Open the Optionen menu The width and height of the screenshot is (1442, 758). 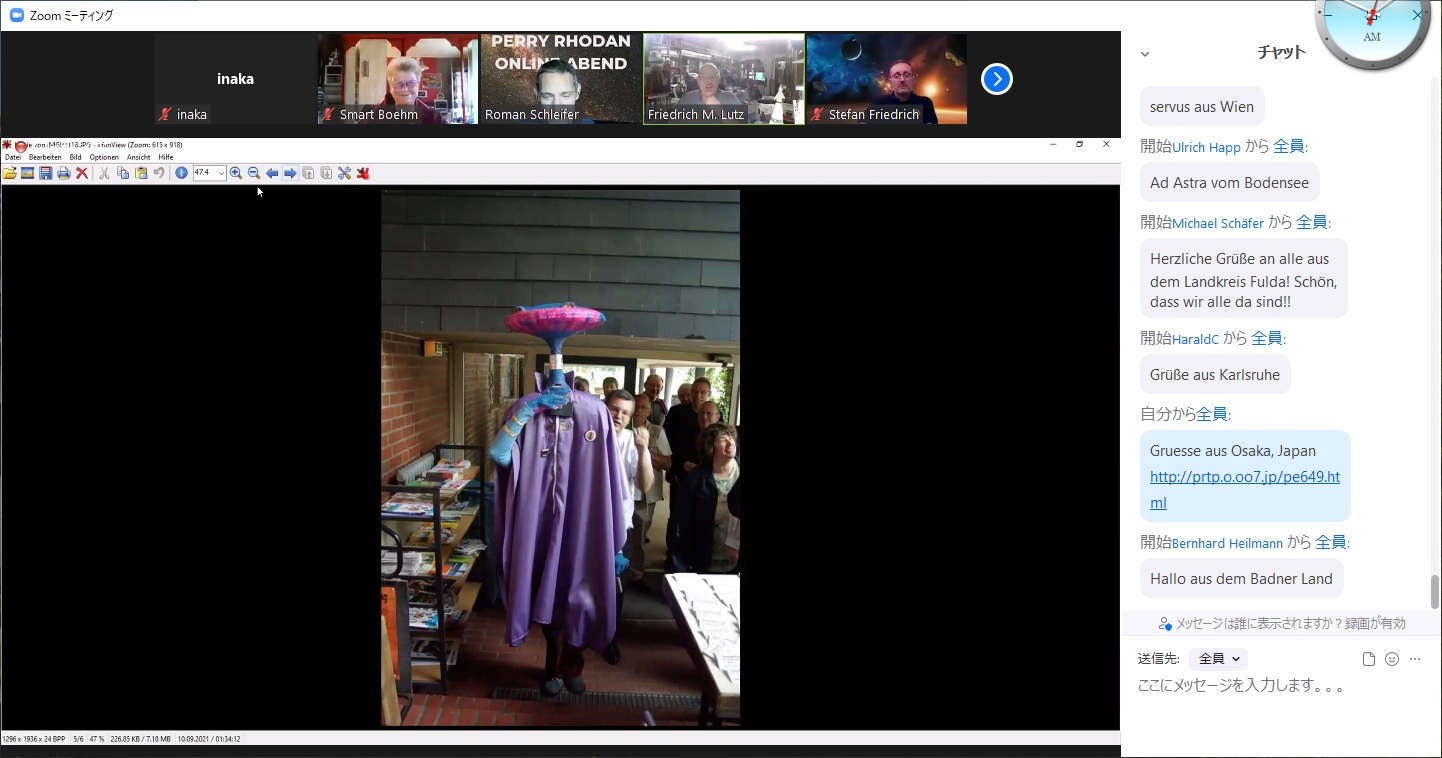(104, 157)
